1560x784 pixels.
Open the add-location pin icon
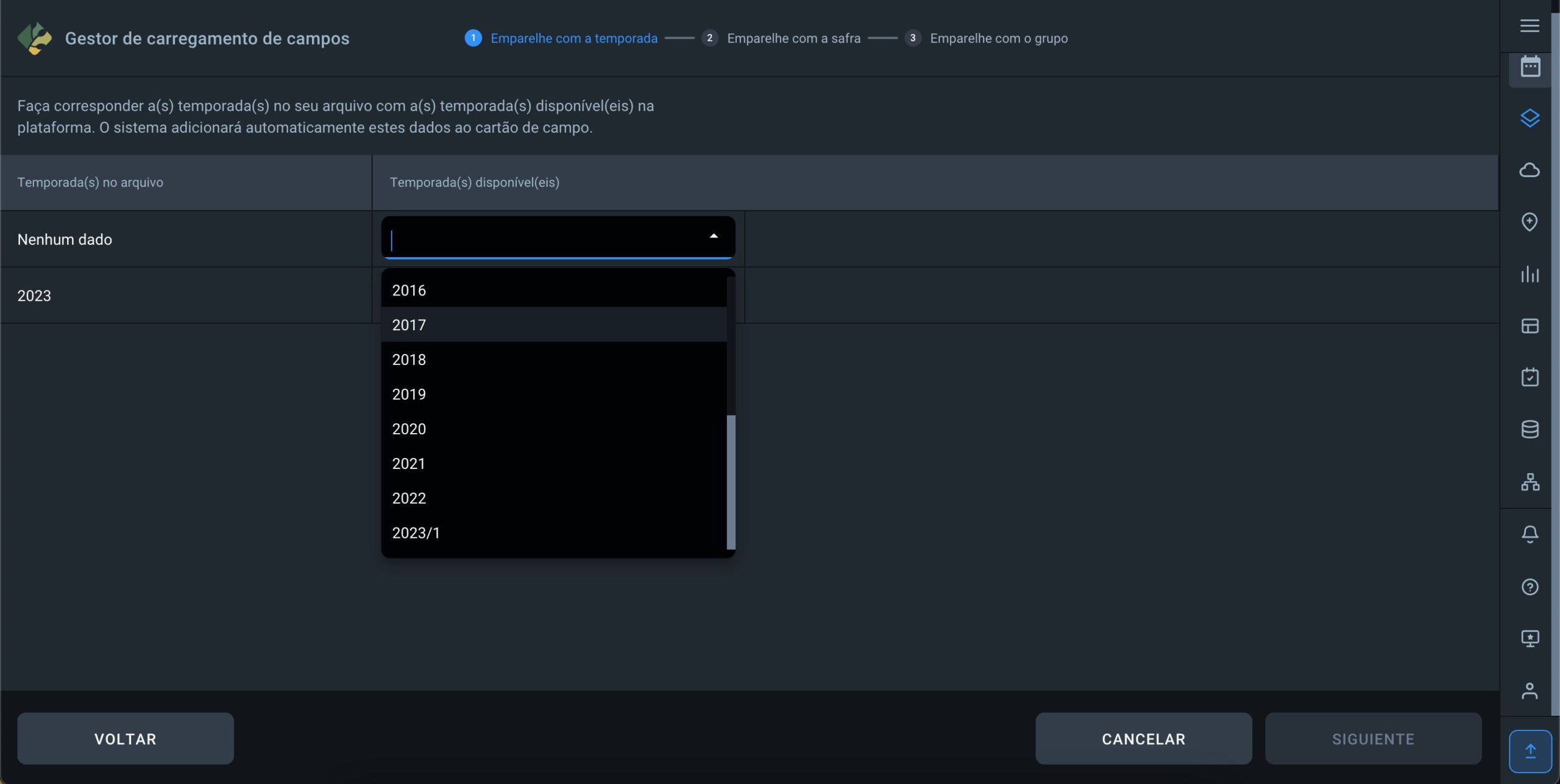pos(1530,222)
